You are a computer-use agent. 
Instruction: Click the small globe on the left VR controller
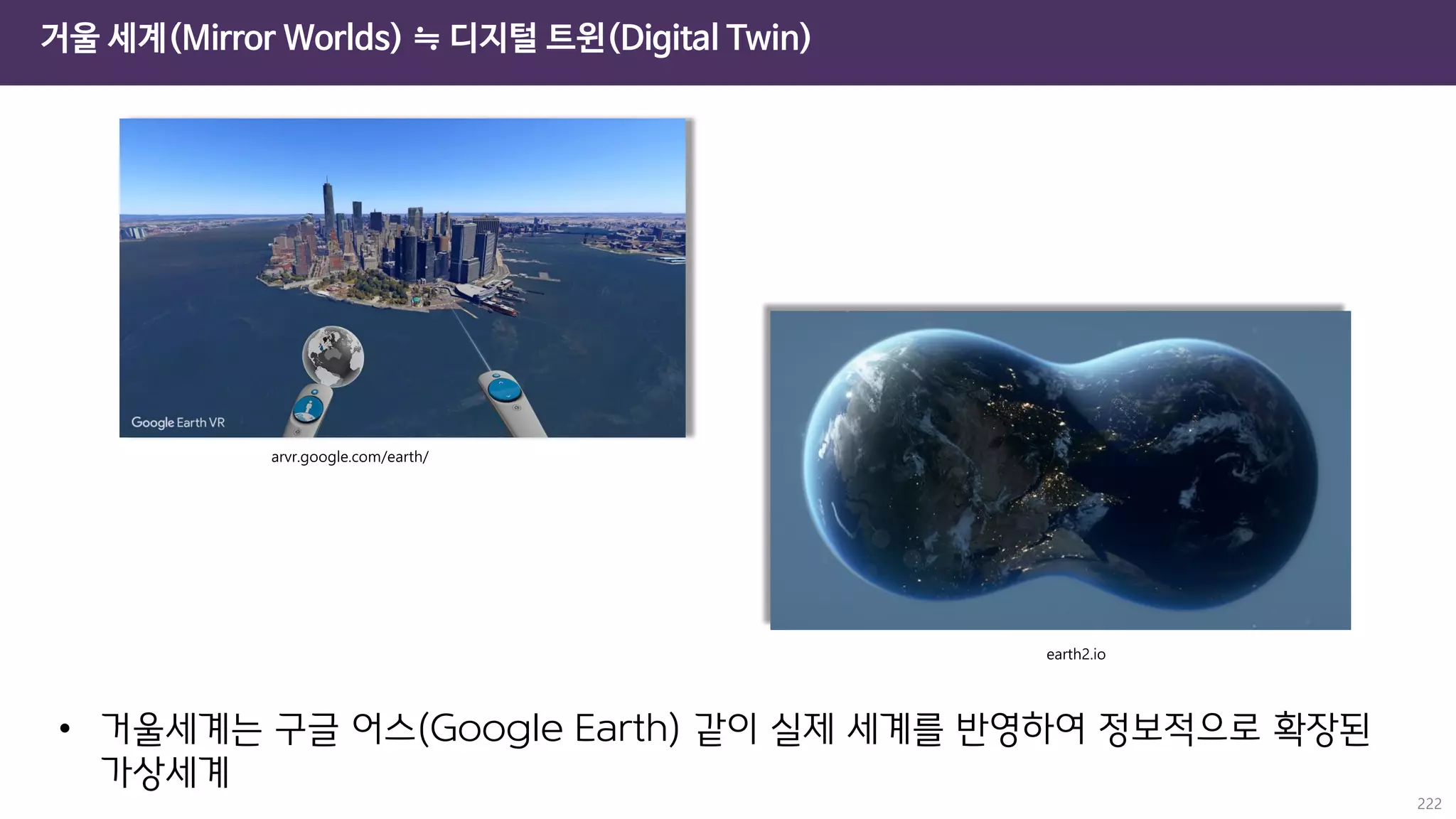[x=333, y=356]
